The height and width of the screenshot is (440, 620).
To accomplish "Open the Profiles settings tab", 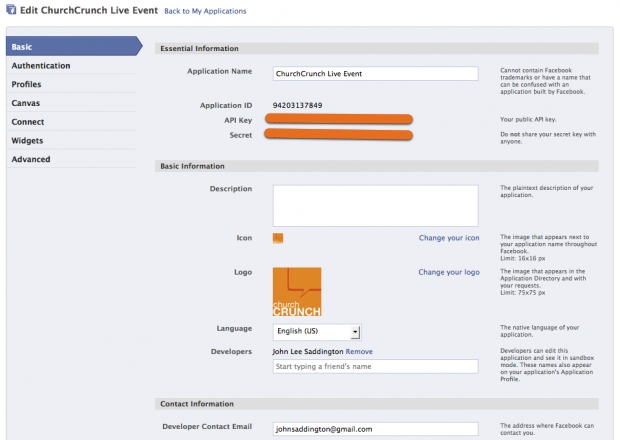I will 71,84.
